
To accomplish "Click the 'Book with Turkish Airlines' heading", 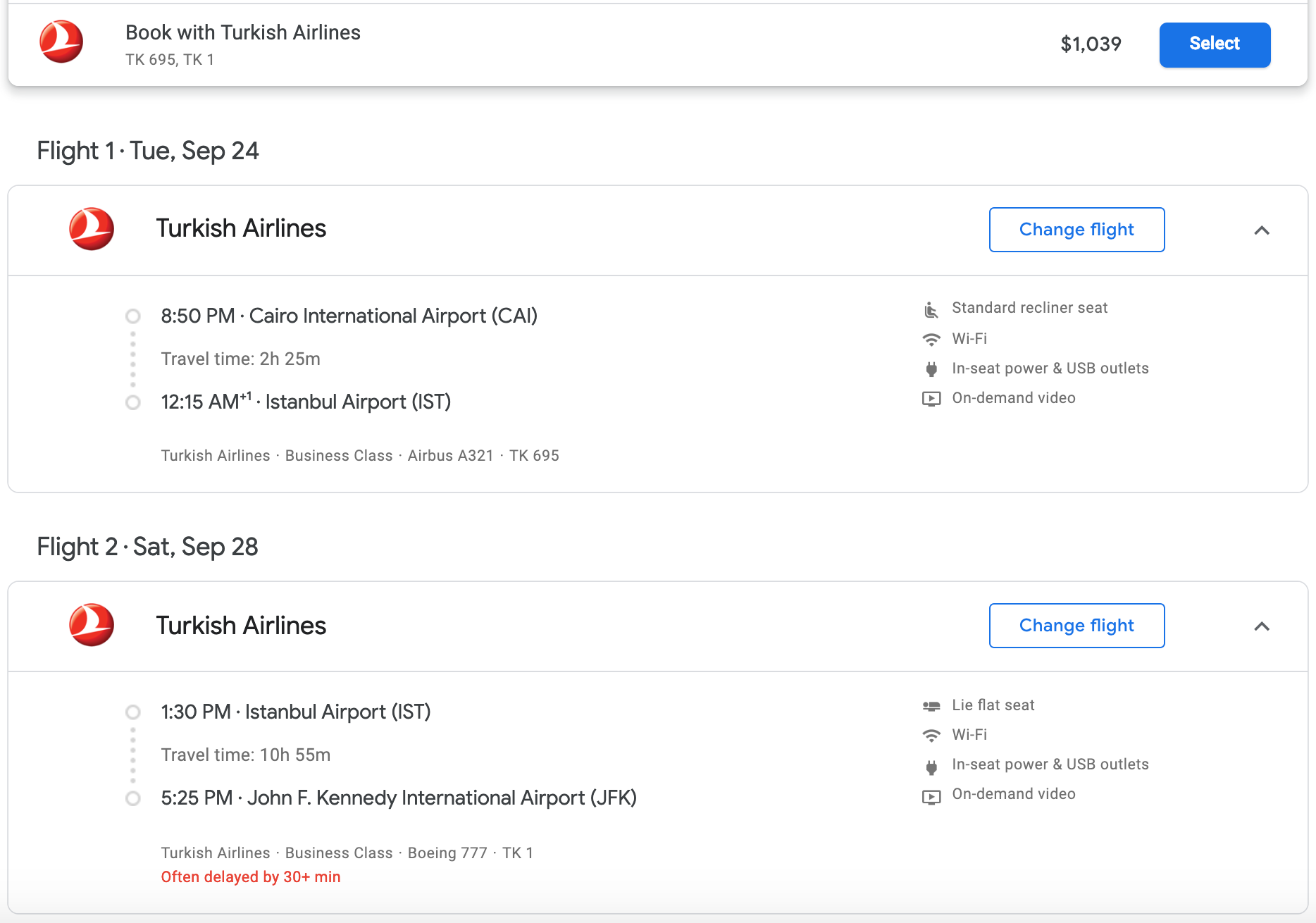I will [x=243, y=32].
